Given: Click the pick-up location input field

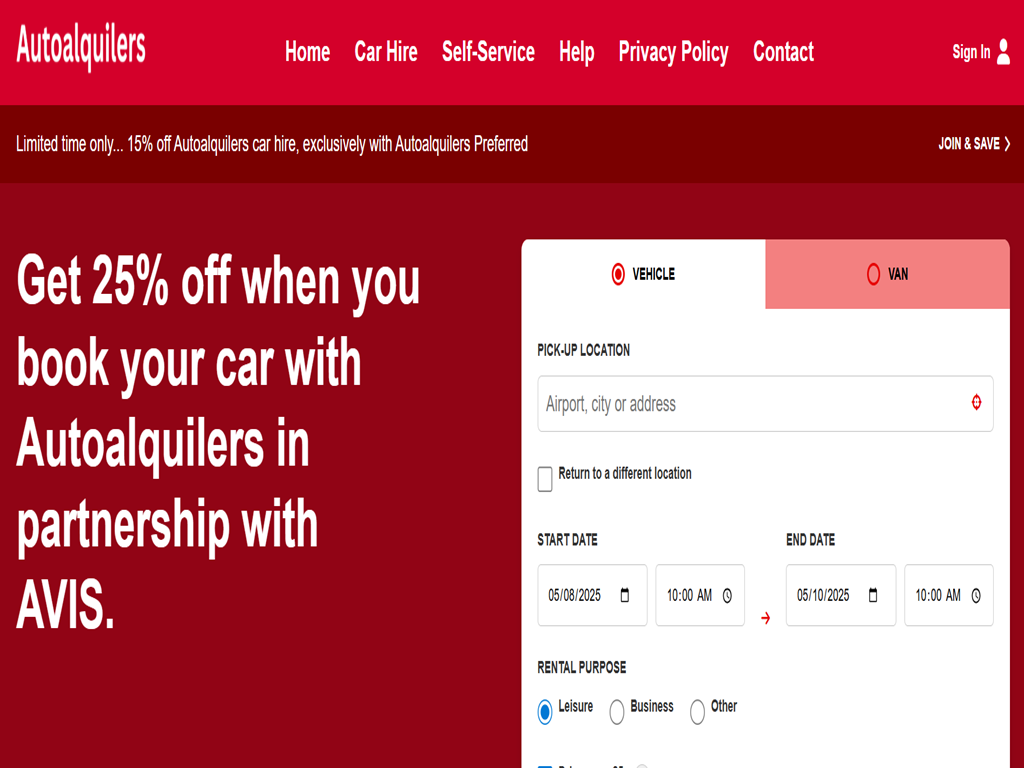Looking at the screenshot, I should click(x=750, y=404).
